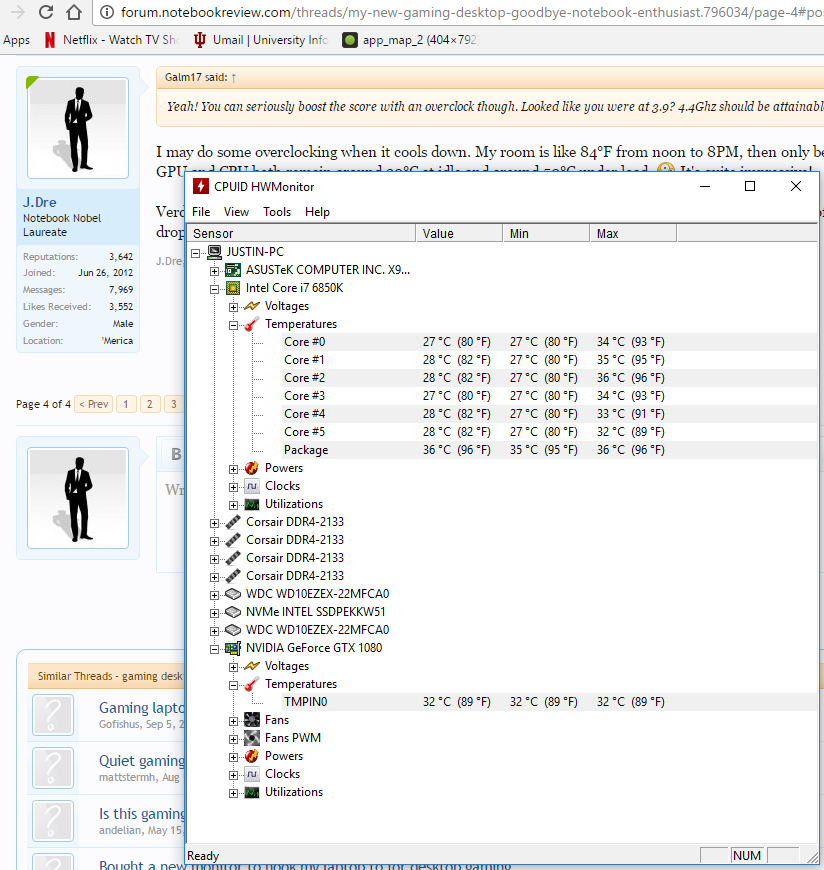Expand the CPU Powers node
This screenshot has height=870, width=824.
tap(234, 469)
